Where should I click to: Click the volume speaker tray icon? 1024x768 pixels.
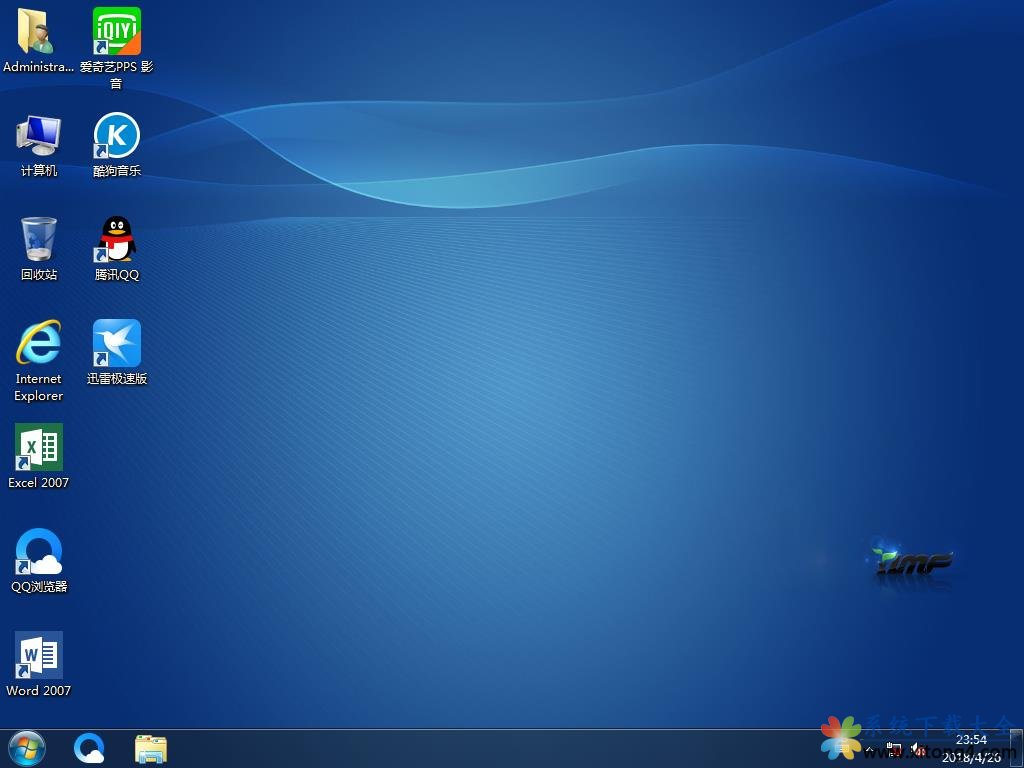click(x=917, y=749)
